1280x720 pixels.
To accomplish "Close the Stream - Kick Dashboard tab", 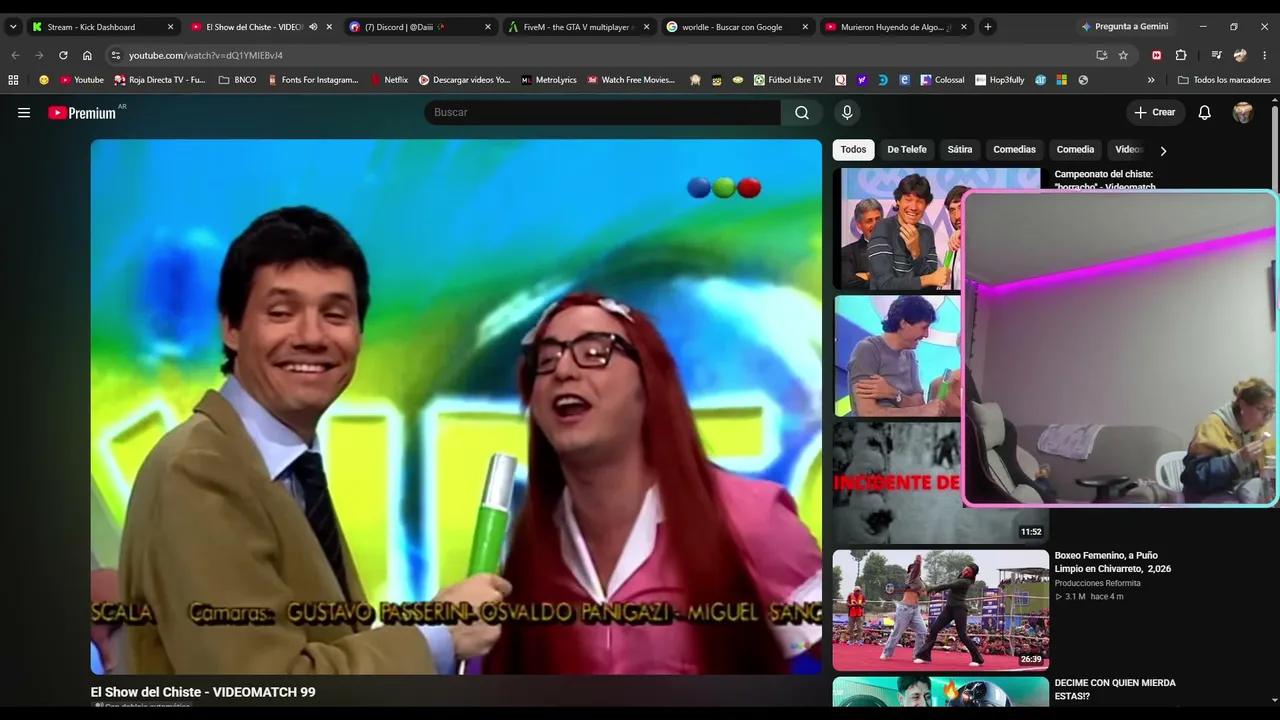I will pos(171,27).
